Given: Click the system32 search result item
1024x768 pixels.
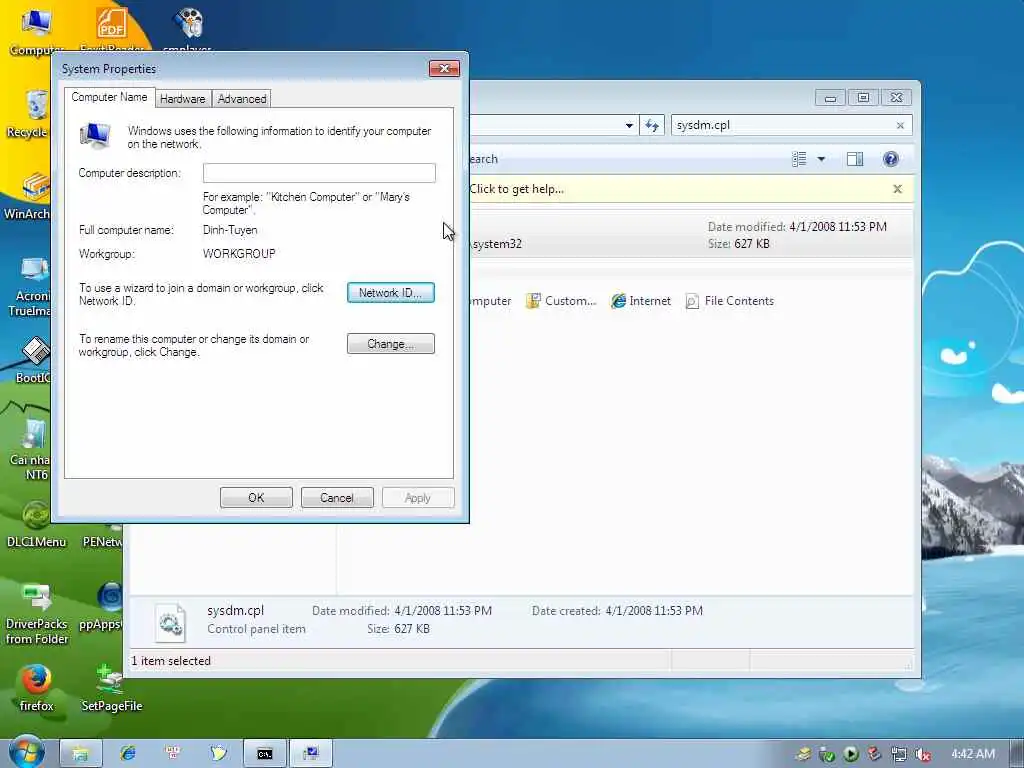Looking at the screenshot, I should 689,235.
